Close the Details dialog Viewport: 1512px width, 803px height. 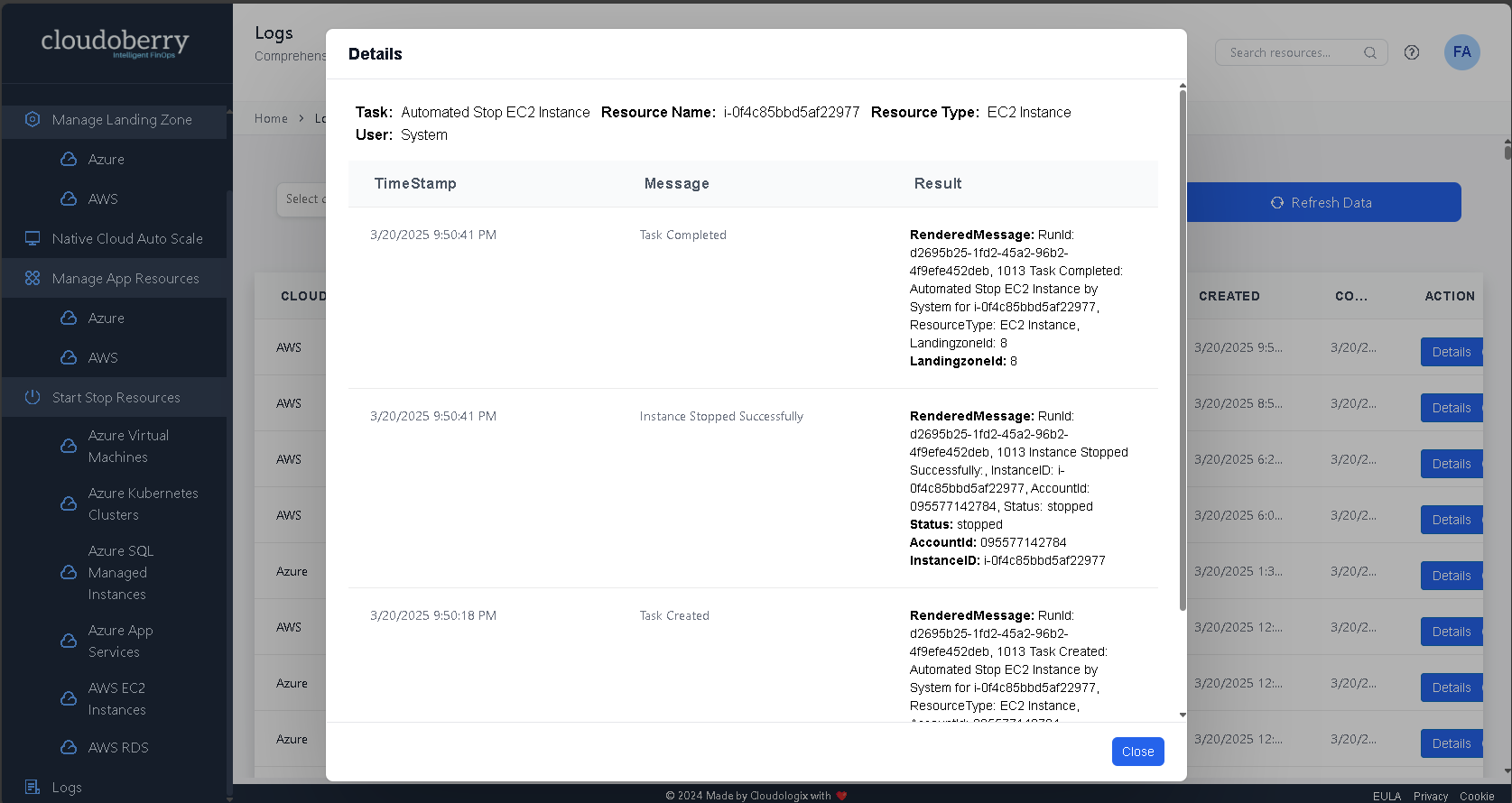pos(1137,752)
